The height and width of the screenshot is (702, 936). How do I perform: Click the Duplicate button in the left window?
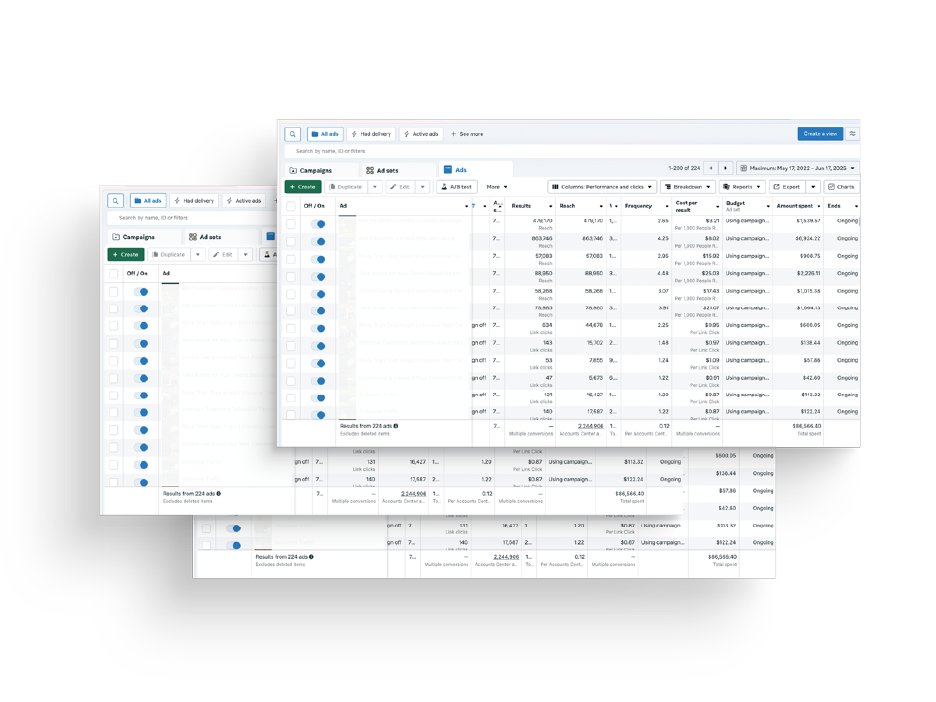170,254
